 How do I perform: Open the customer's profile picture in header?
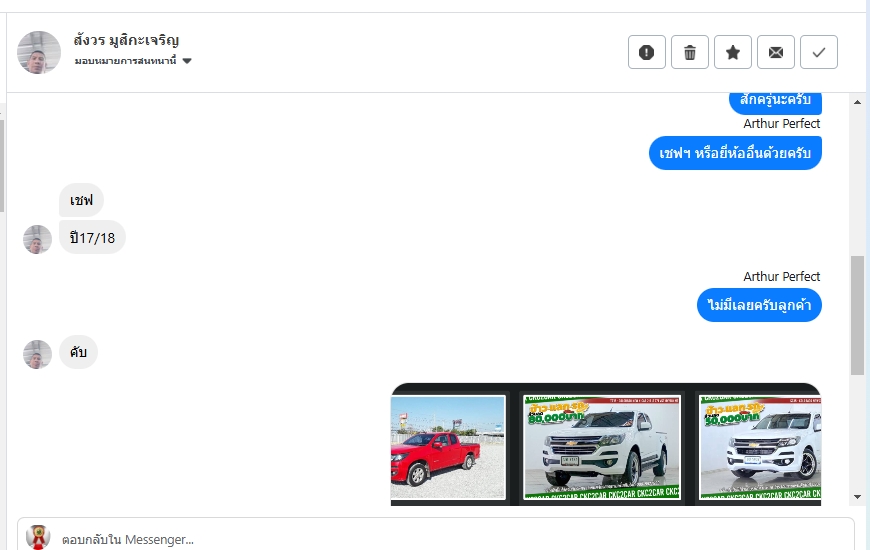(39, 52)
